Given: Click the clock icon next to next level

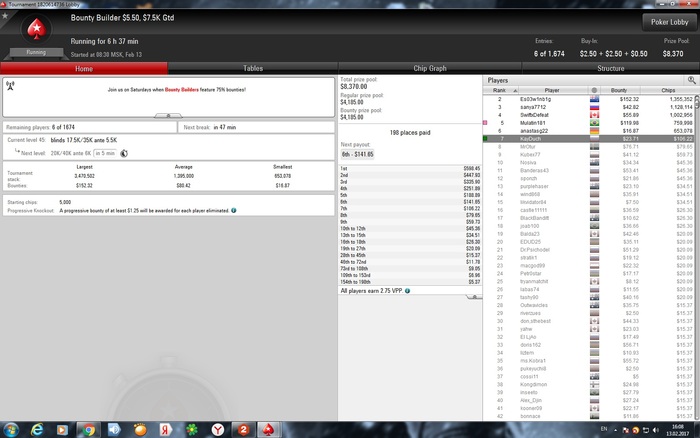Looking at the screenshot, I should click(x=124, y=153).
